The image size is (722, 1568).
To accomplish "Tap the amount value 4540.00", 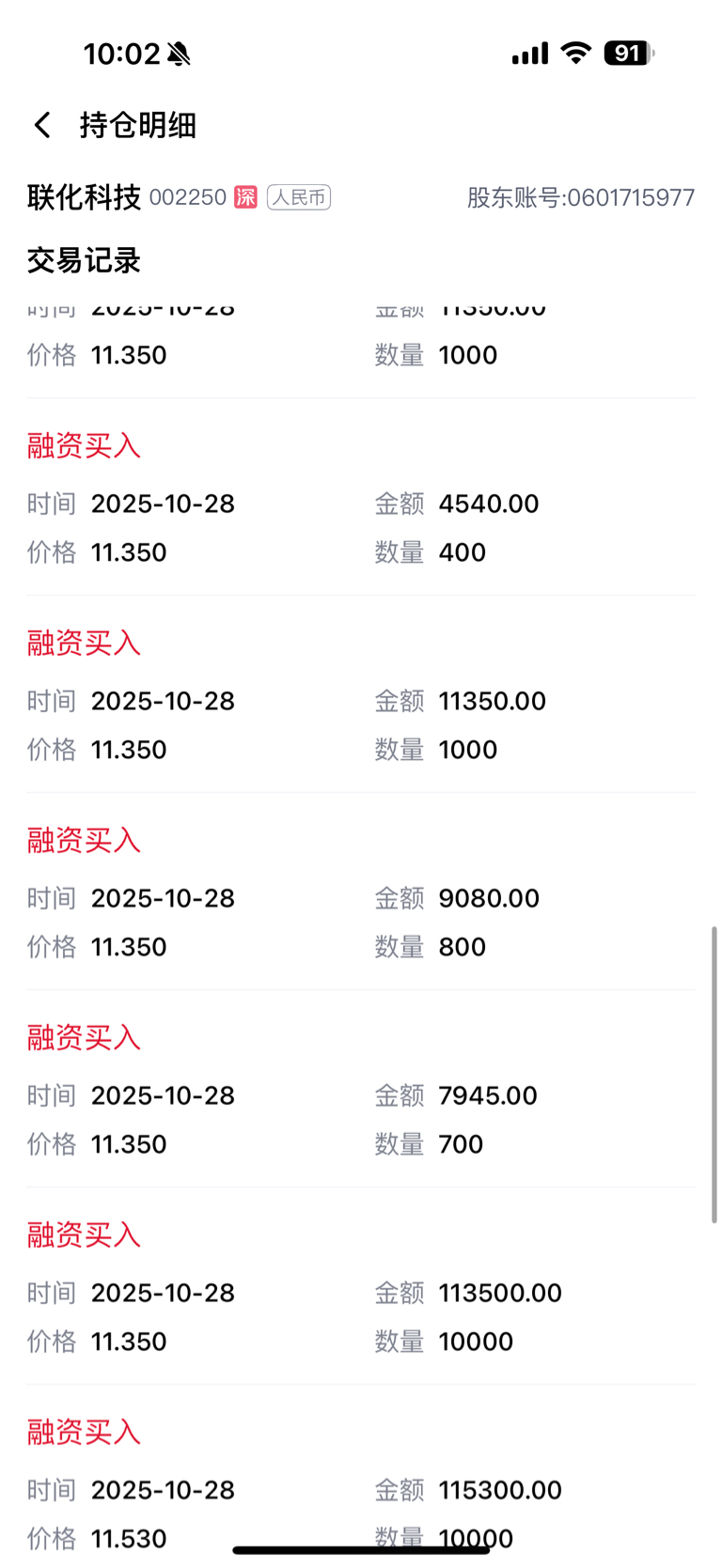I will pyautogui.click(x=489, y=504).
